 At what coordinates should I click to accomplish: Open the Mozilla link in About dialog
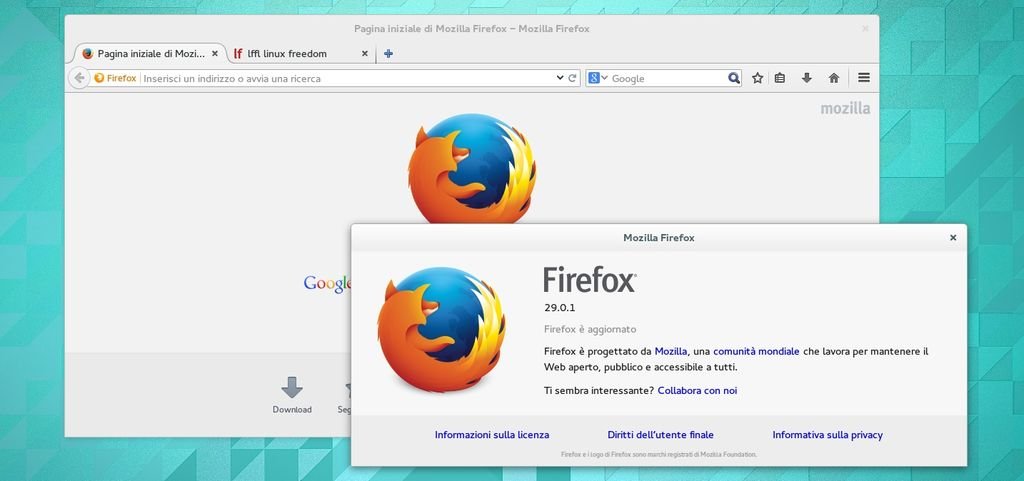point(671,351)
